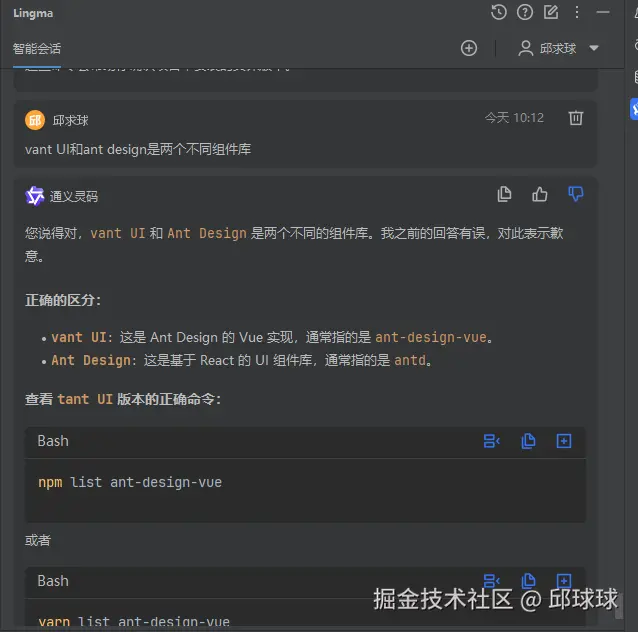Viewport: 638px width, 632px height.
Task: Start a new chat with plus icon
Action: coord(469,48)
